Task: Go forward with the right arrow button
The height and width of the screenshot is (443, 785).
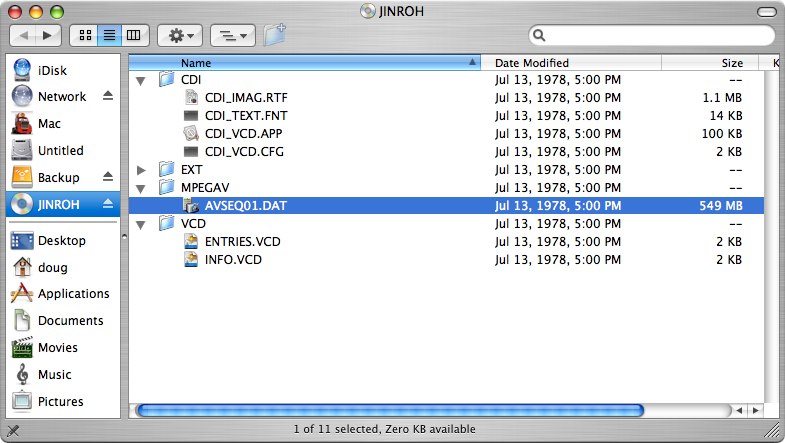Action: [48, 36]
